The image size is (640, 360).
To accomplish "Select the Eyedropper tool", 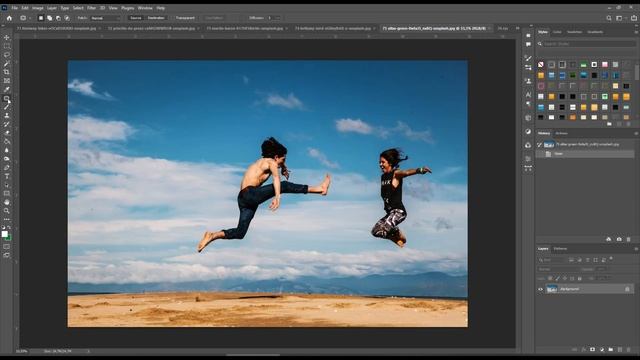I will click(x=7, y=89).
